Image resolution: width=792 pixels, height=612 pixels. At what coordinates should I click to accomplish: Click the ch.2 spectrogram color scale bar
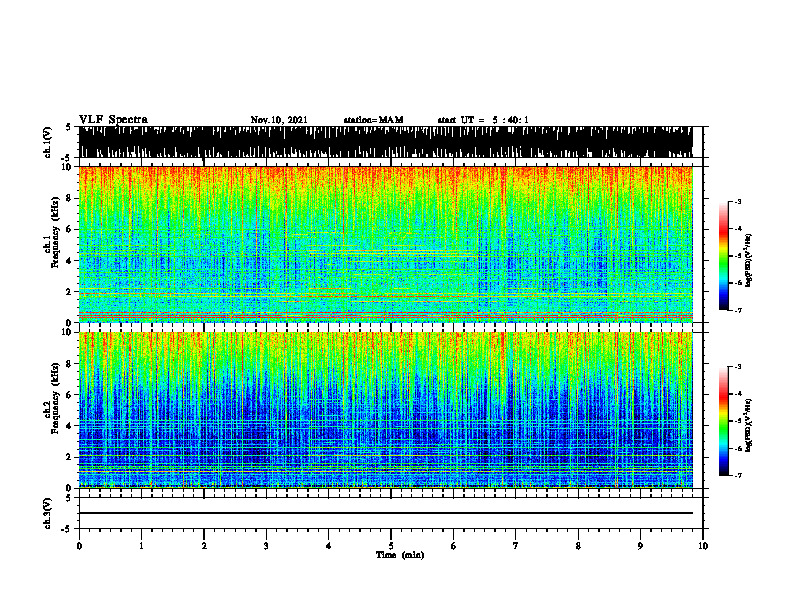724,421
